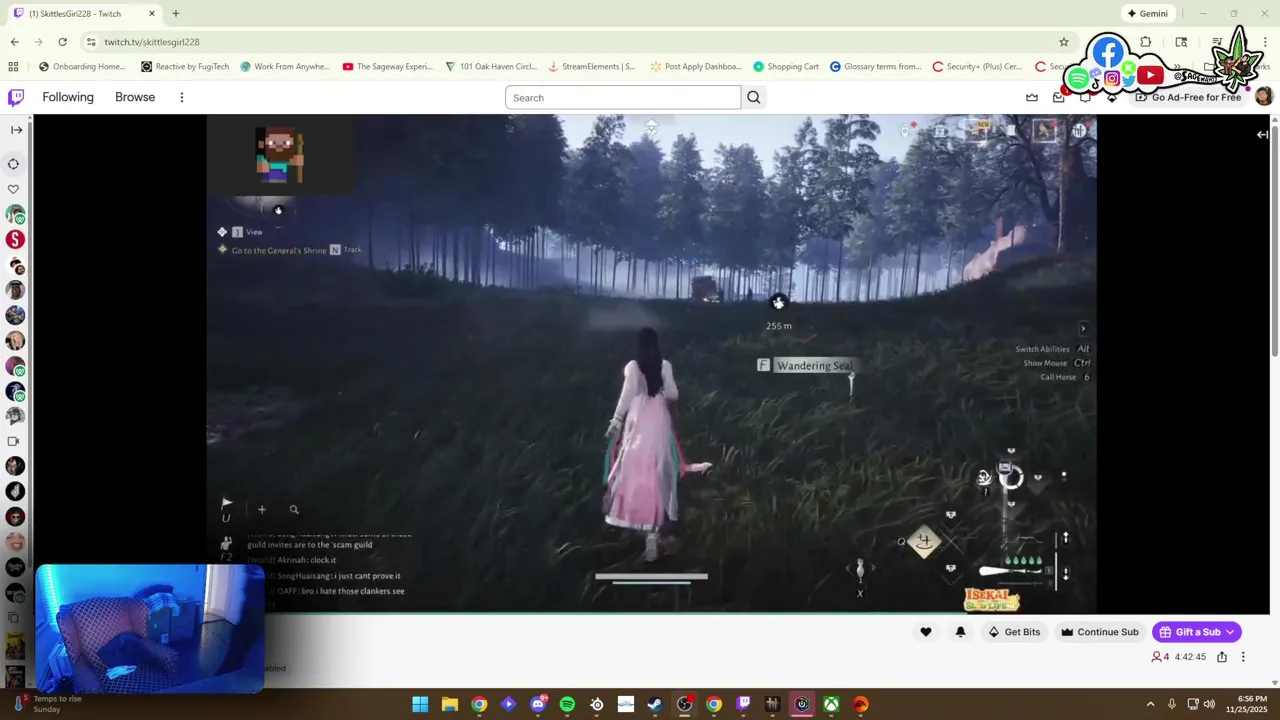Open StreamElements bookmark
Image resolution: width=1280 pixels, height=720 pixels.
click(592, 67)
